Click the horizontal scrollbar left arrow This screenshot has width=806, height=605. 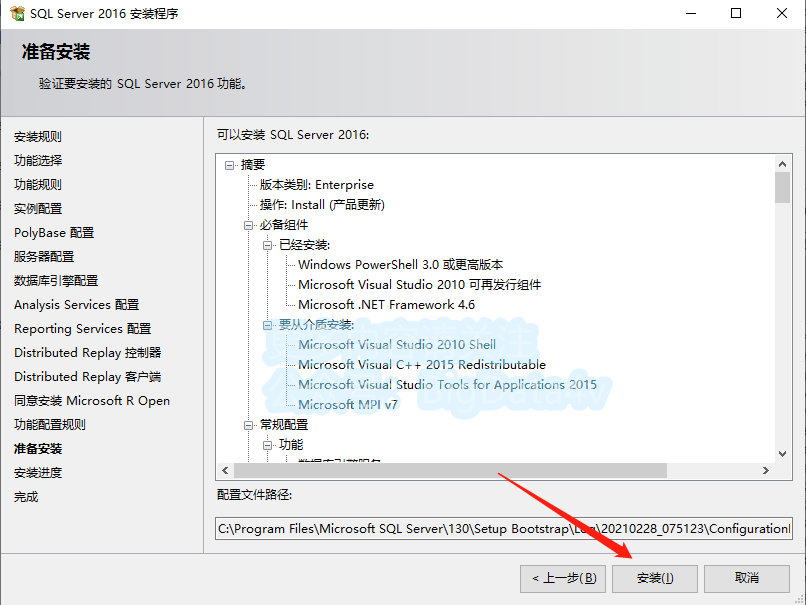pos(225,470)
